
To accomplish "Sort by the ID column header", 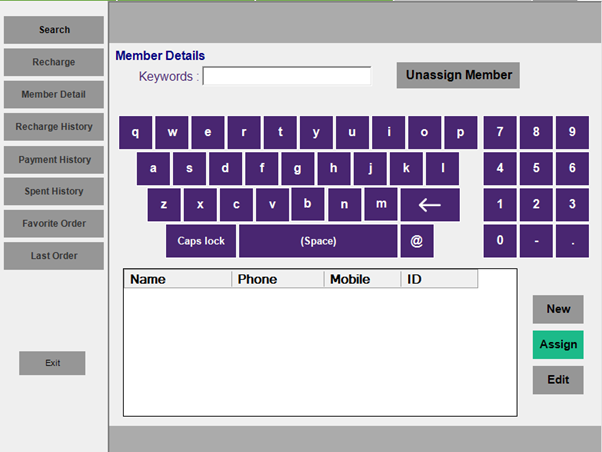I will coord(439,279).
